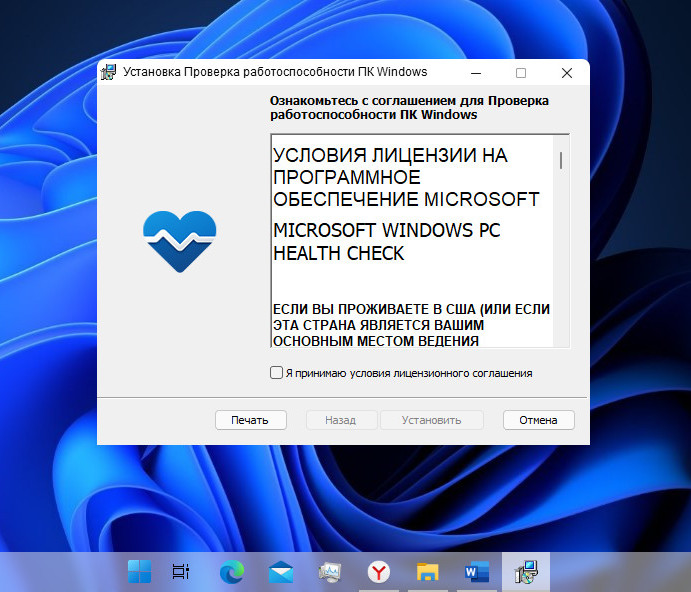
Task: Click the ЕСЛИ ВЫ ПРОЖИВАЕТЕ В США paragraph
Action: click(411, 325)
